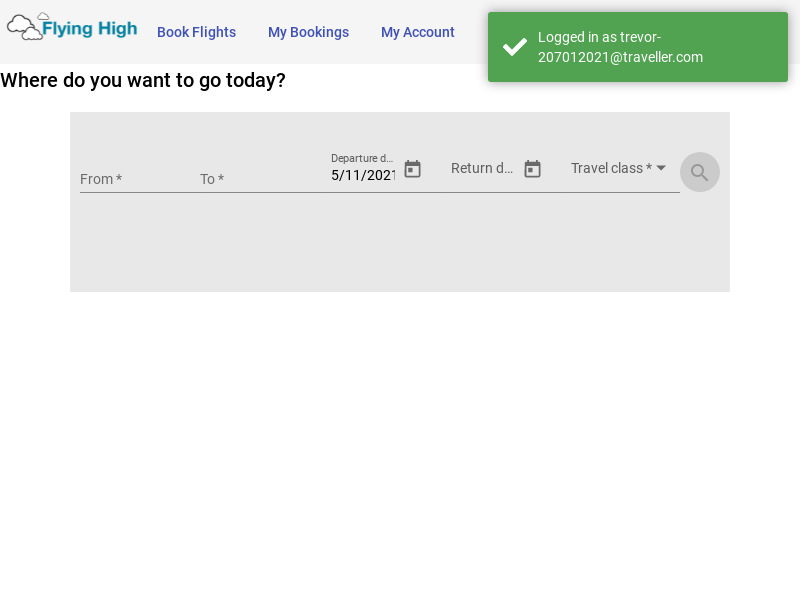Click the Departure date field label
The width and height of the screenshot is (800, 600).
[x=362, y=158]
